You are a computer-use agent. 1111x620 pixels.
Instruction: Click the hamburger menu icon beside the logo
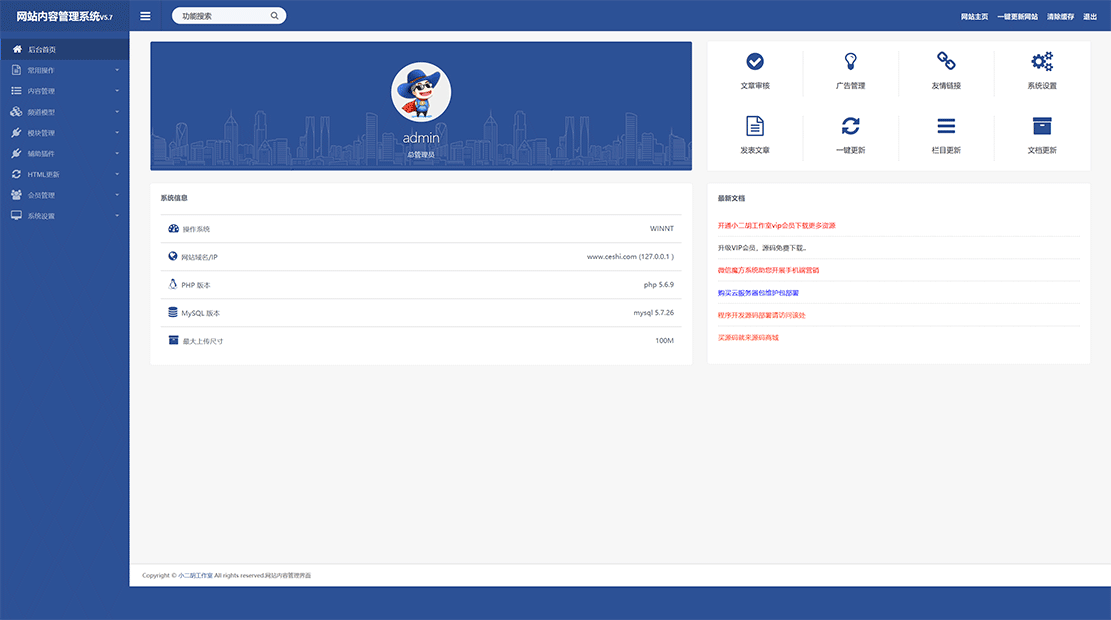(x=144, y=15)
